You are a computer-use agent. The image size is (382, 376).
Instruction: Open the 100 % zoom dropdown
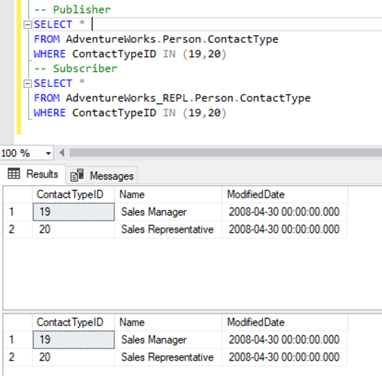(48, 153)
